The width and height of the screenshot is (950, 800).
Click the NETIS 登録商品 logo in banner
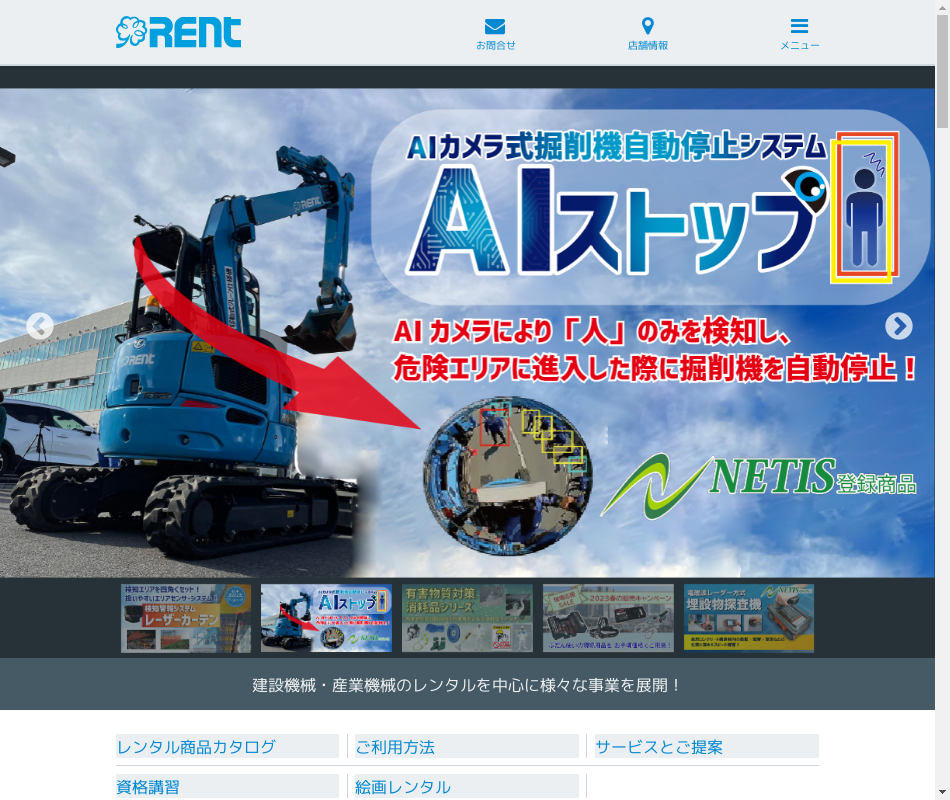tap(760, 485)
